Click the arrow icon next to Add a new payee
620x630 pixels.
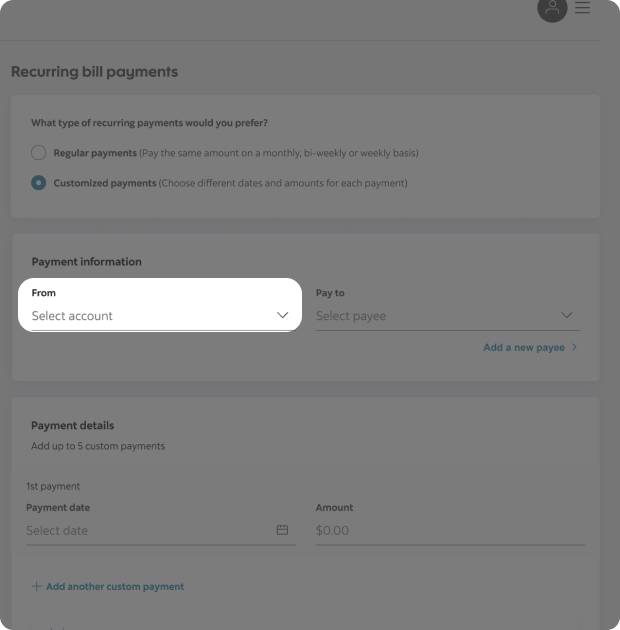575,348
